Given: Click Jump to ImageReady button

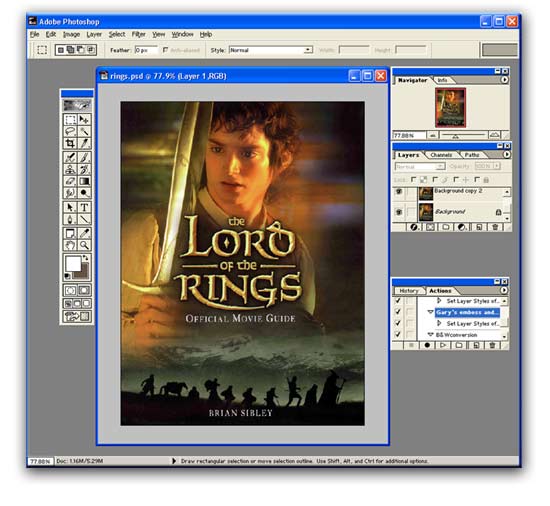Looking at the screenshot, I should (77, 317).
